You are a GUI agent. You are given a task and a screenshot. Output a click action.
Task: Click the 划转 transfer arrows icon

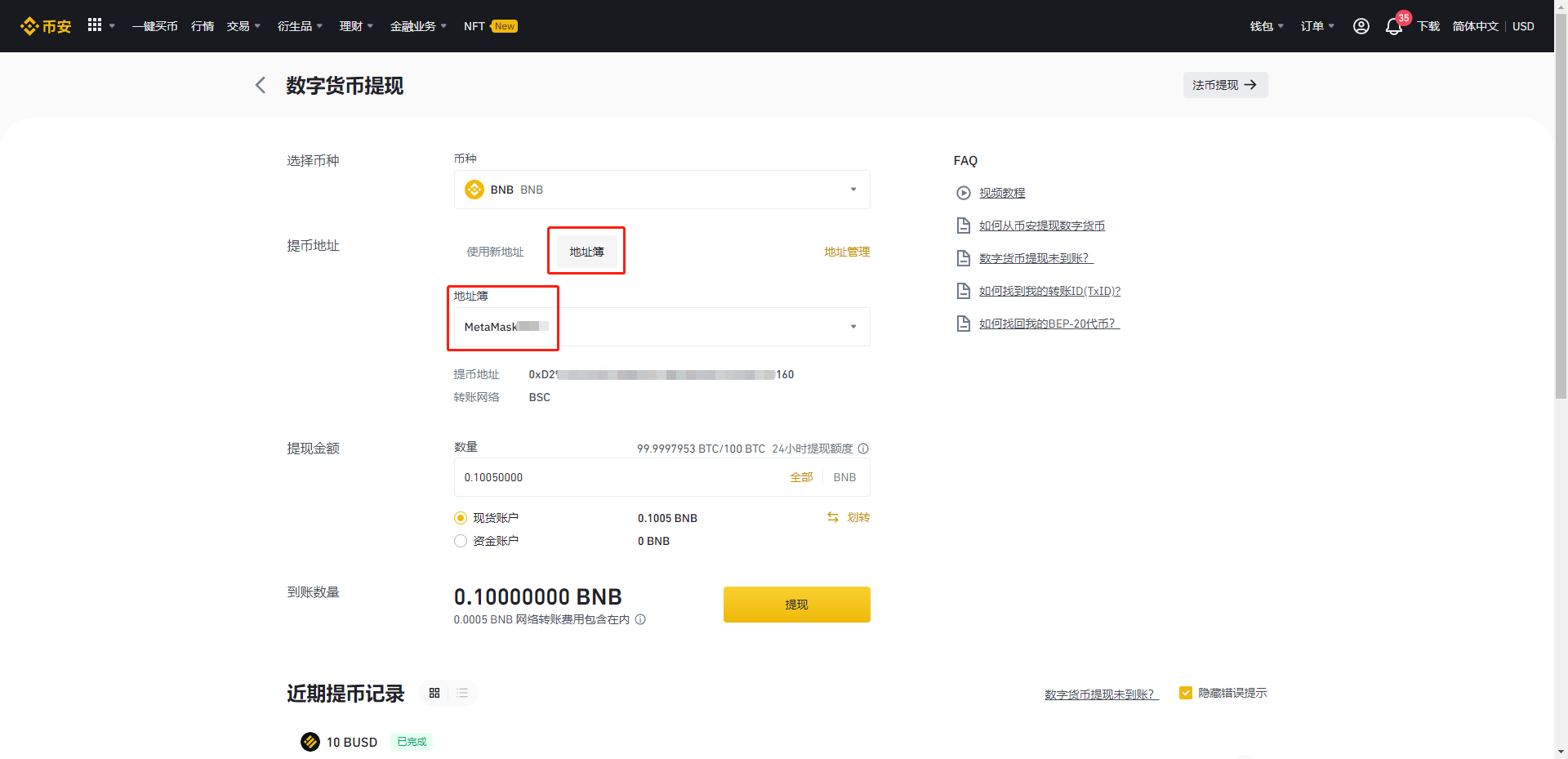[833, 517]
